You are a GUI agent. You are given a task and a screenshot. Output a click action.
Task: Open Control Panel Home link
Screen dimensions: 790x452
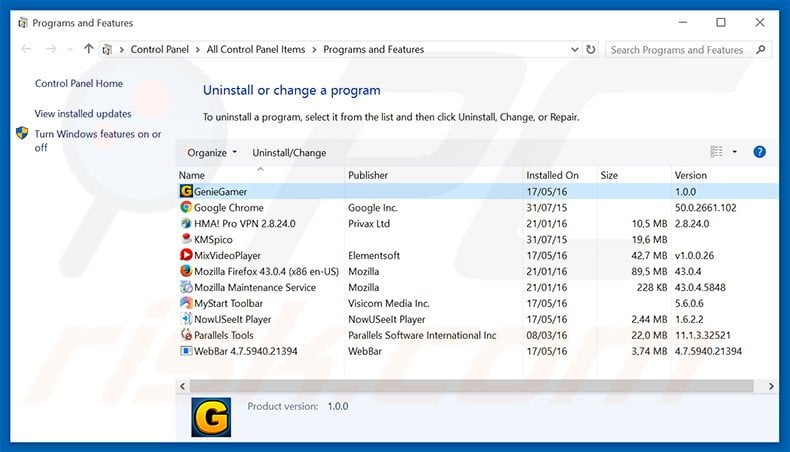(79, 84)
